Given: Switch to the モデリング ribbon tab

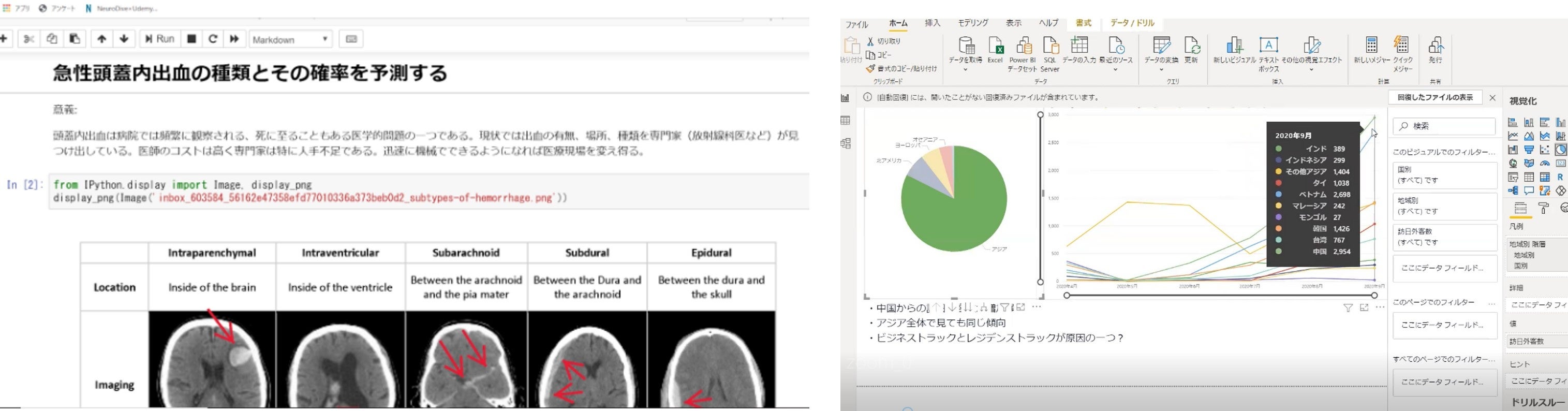Looking at the screenshot, I should pyautogui.click(x=973, y=23).
